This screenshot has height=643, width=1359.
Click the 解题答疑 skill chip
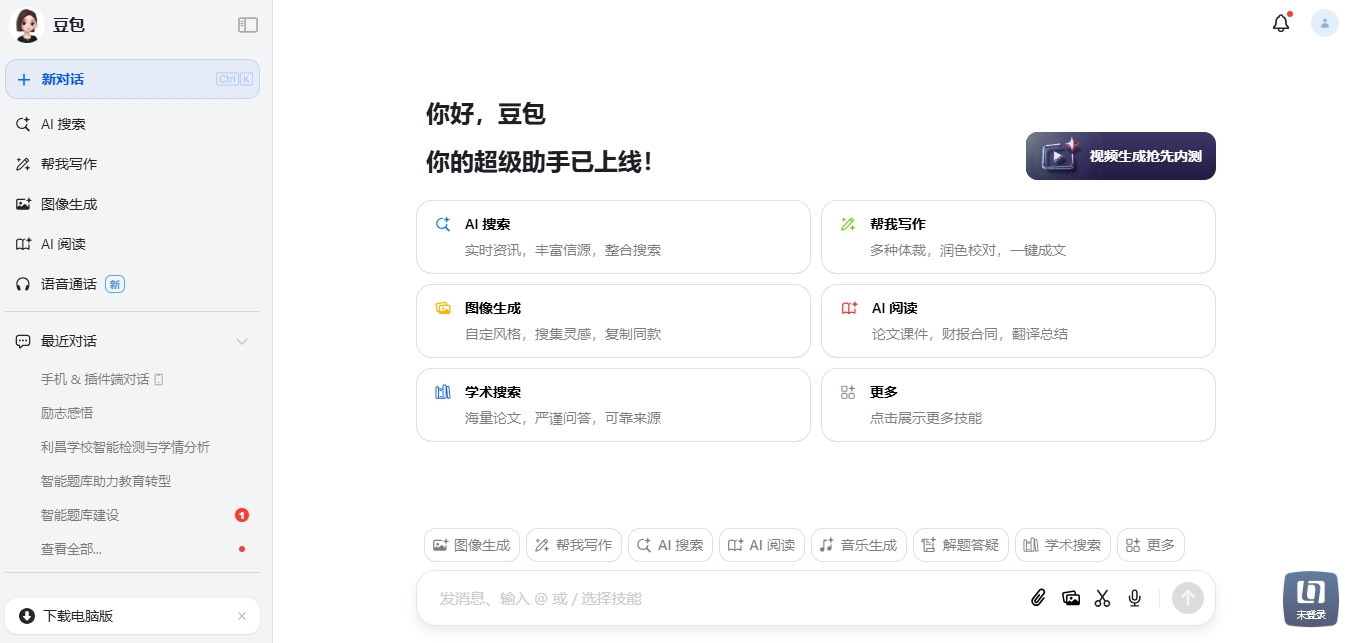[x=961, y=545]
